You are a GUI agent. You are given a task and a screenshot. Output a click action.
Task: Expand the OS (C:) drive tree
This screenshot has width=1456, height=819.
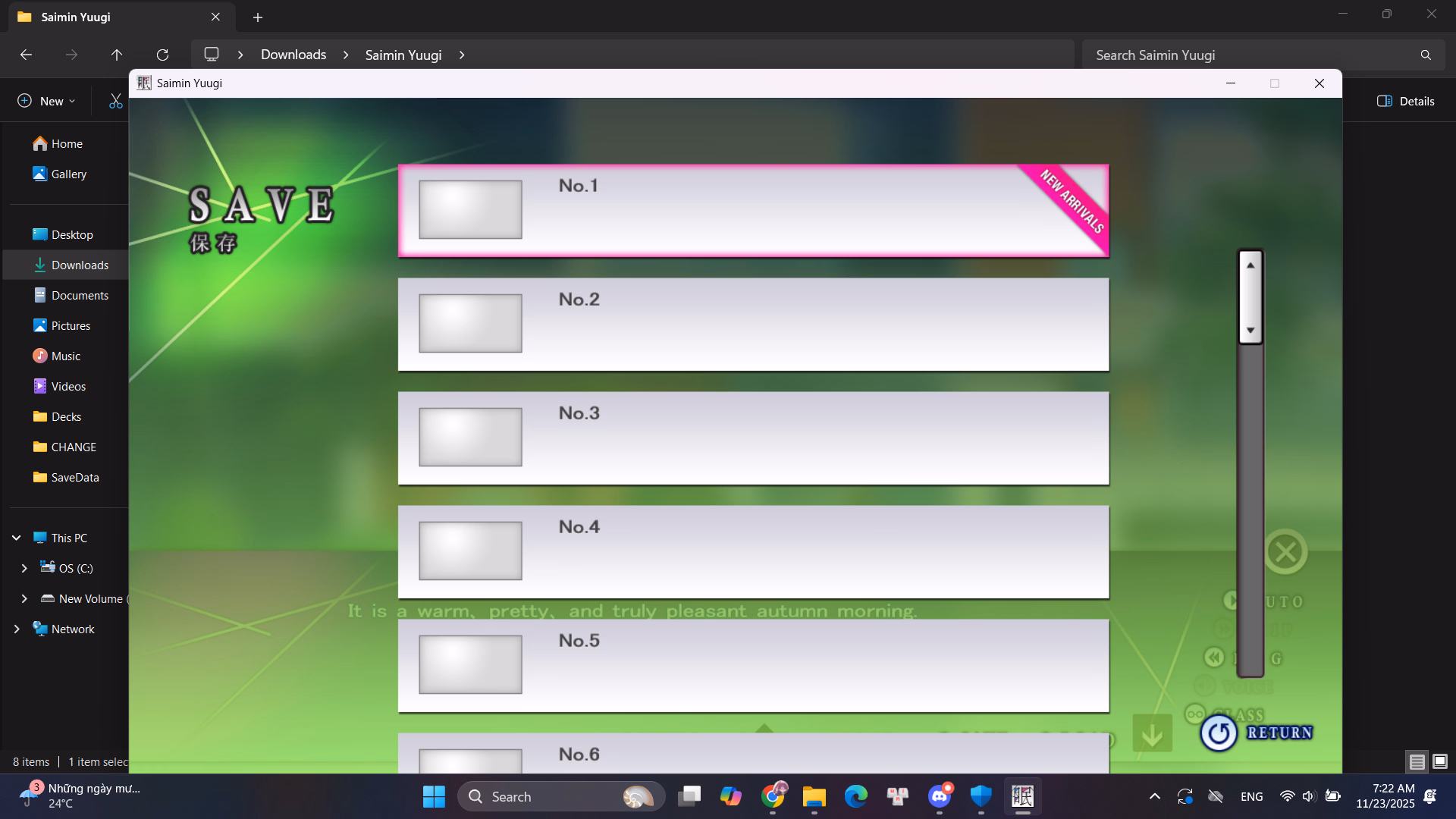(x=24, y=568)
